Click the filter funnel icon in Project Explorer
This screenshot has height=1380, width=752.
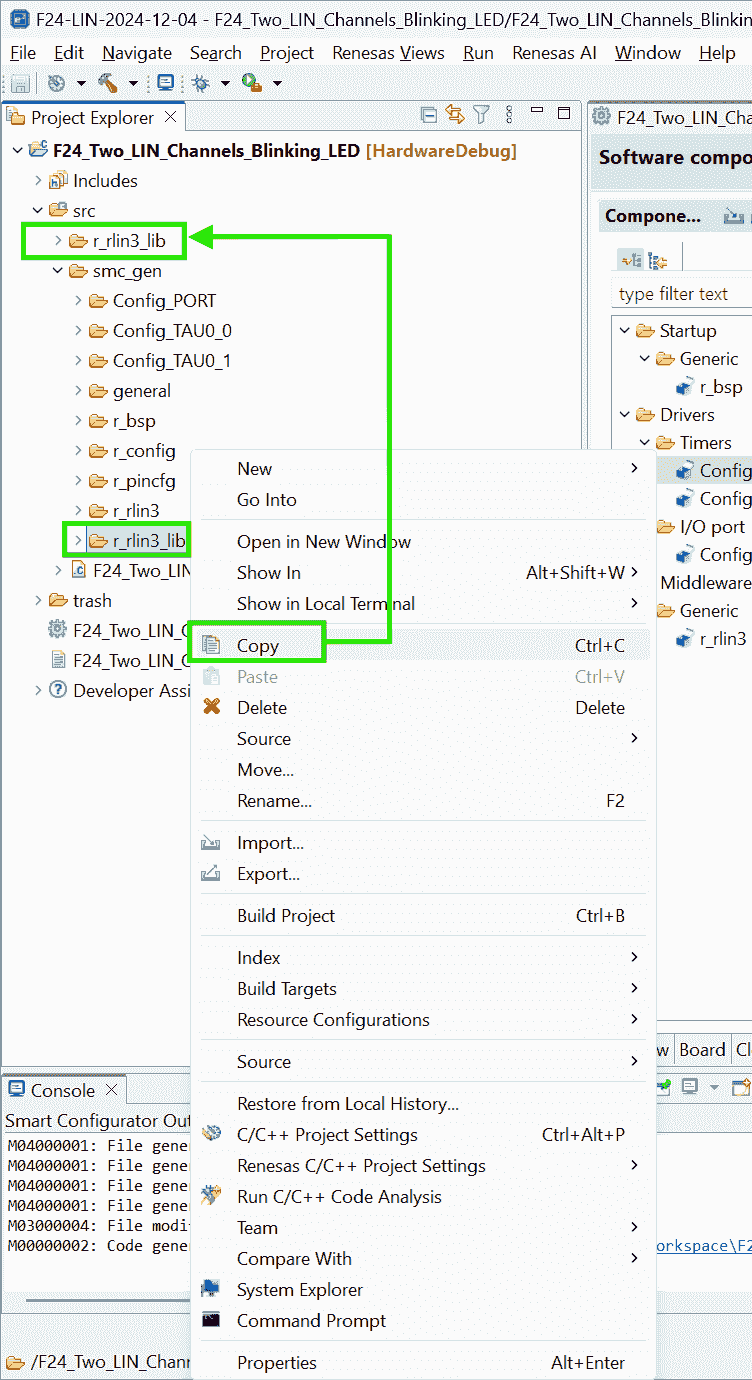pos(481,116)
